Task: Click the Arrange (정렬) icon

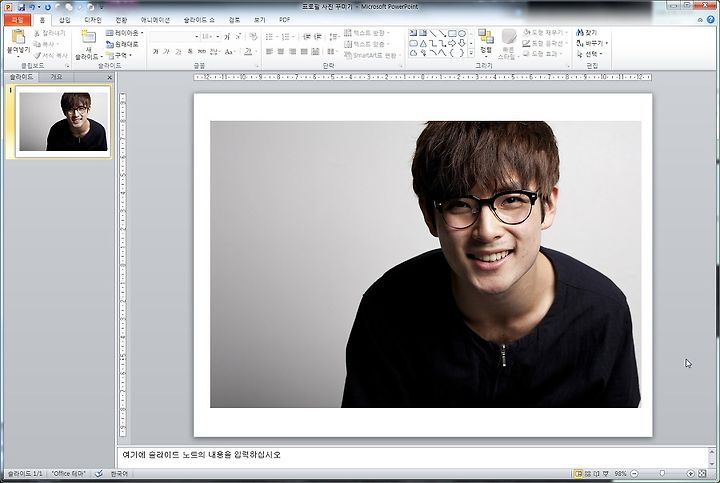Action: click(485, 37)
